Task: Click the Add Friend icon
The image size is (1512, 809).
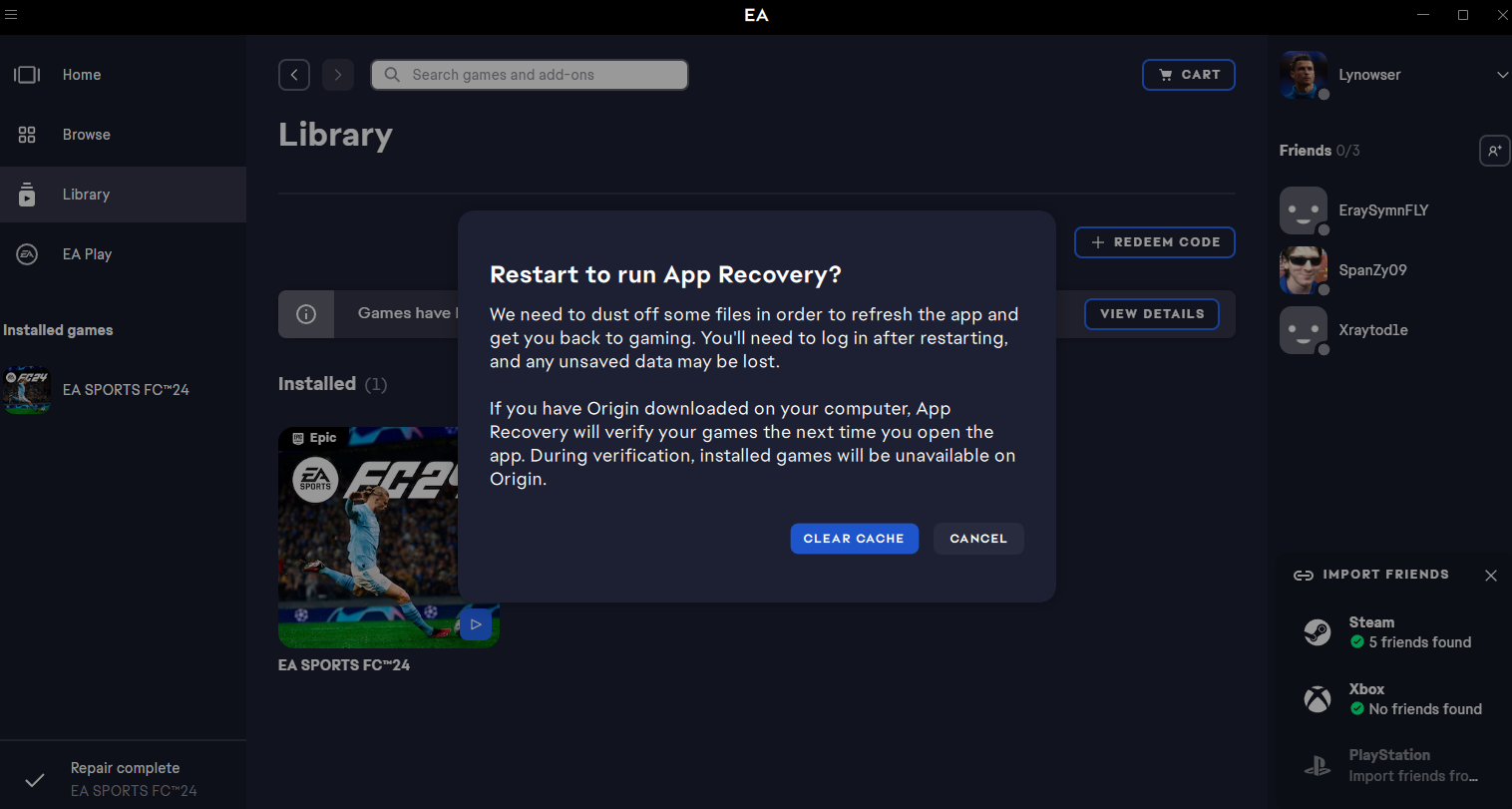Action: [x=1494, y=151]
